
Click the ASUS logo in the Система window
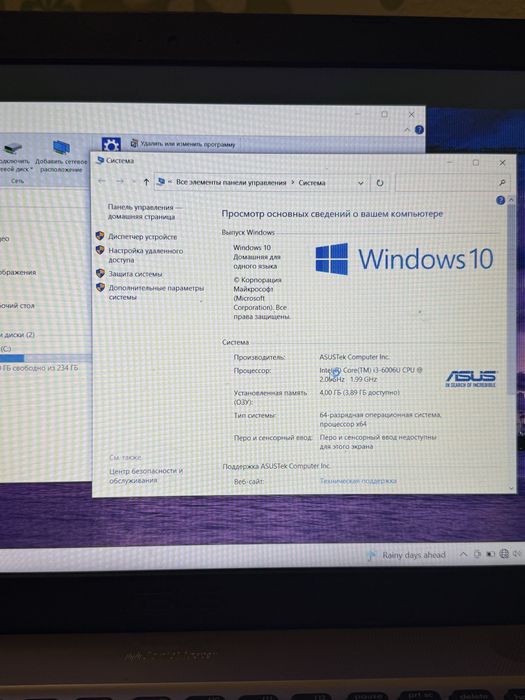471,378
